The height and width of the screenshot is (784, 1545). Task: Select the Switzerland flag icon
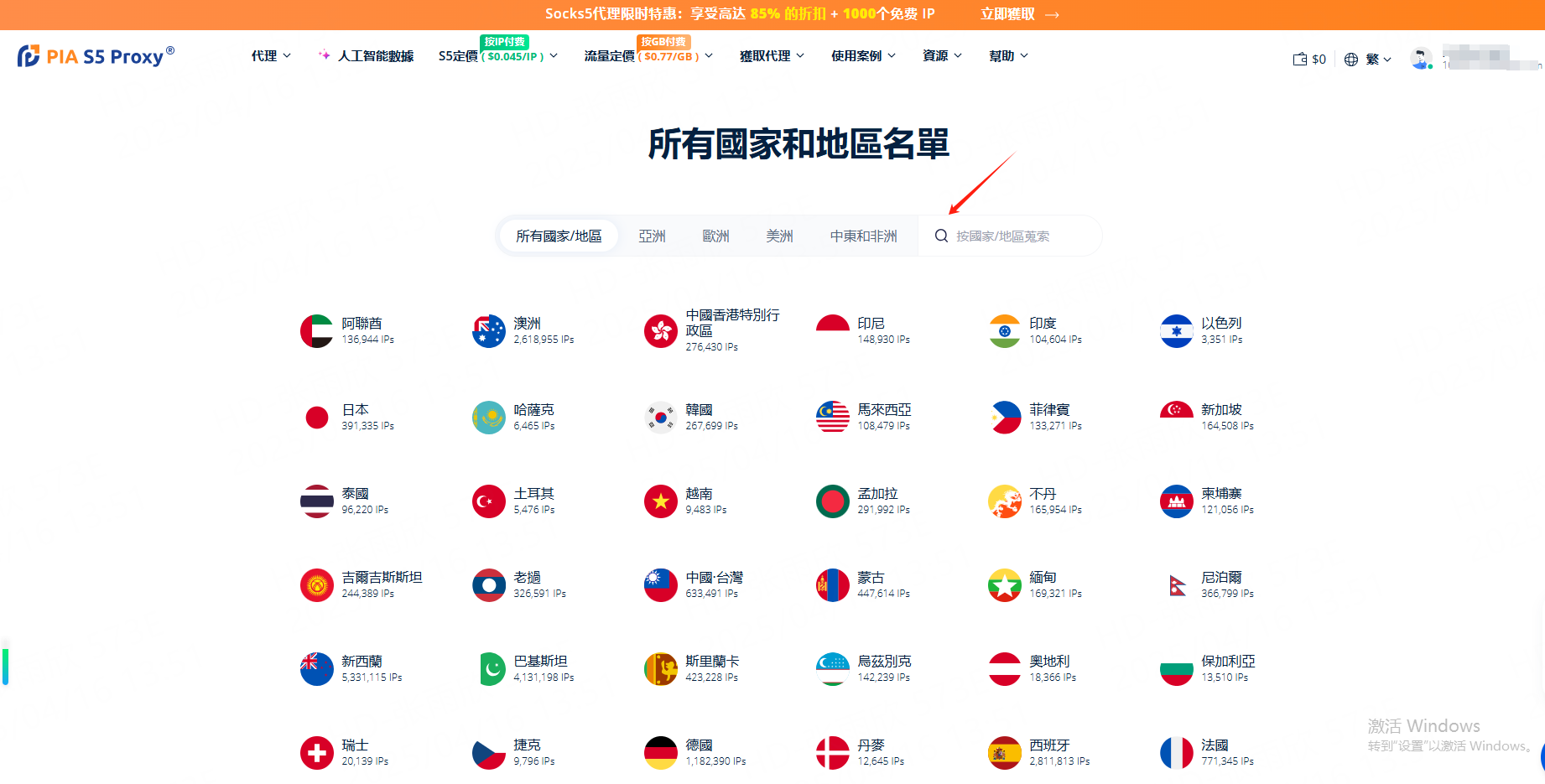pyautogui.click(x=317, y=752)
